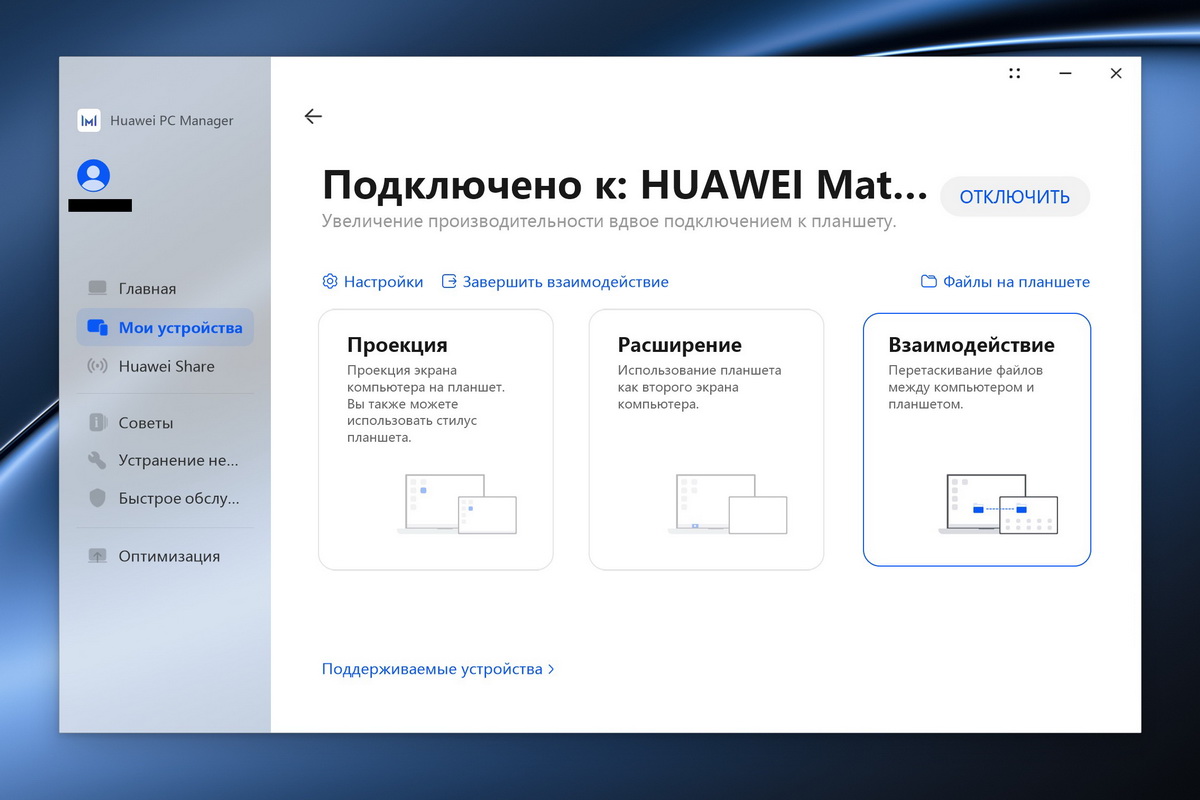Image resolution: width=1200 pixels, height=800 pixels.
Task: Open Быстрое обслу... section
Action: 165,498
